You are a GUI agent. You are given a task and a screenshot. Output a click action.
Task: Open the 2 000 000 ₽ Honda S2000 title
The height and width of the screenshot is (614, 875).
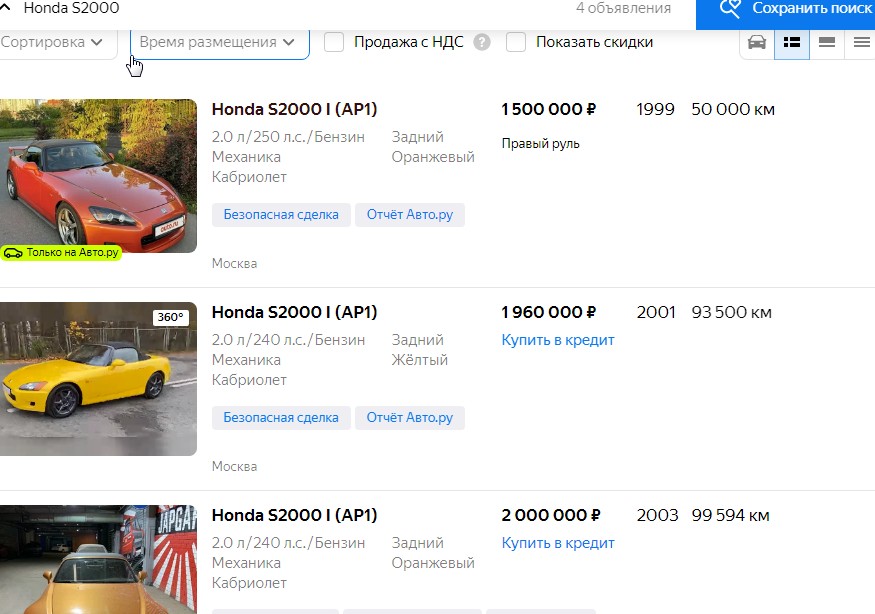tap(294, 515)
